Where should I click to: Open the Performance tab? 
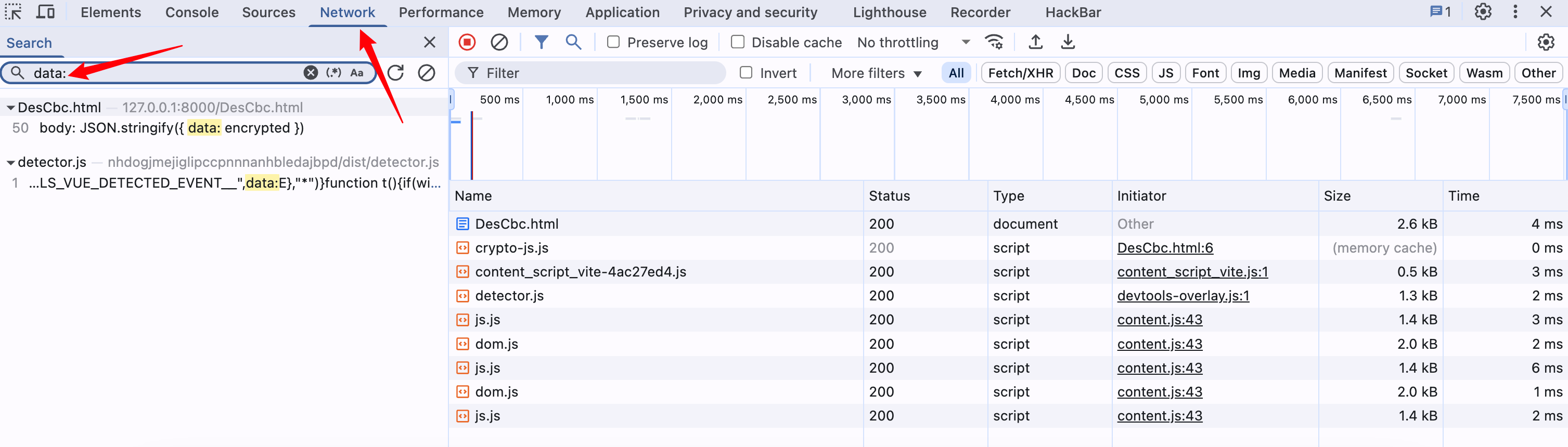(x=441, y=12)
